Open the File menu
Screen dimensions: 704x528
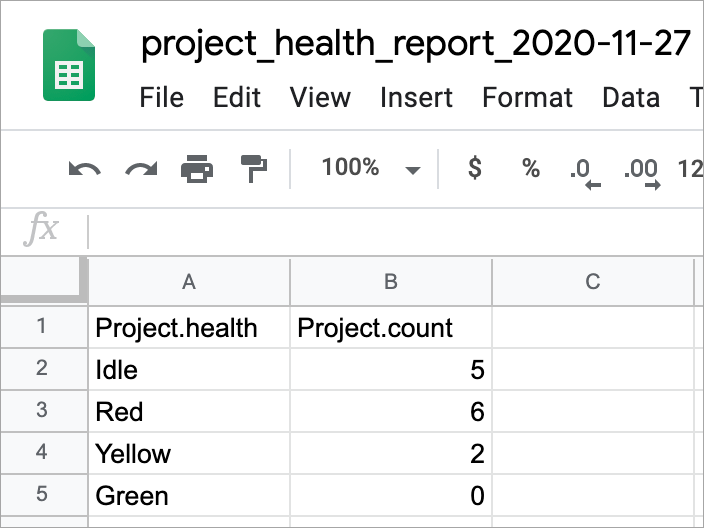click(x=162, y=98)
